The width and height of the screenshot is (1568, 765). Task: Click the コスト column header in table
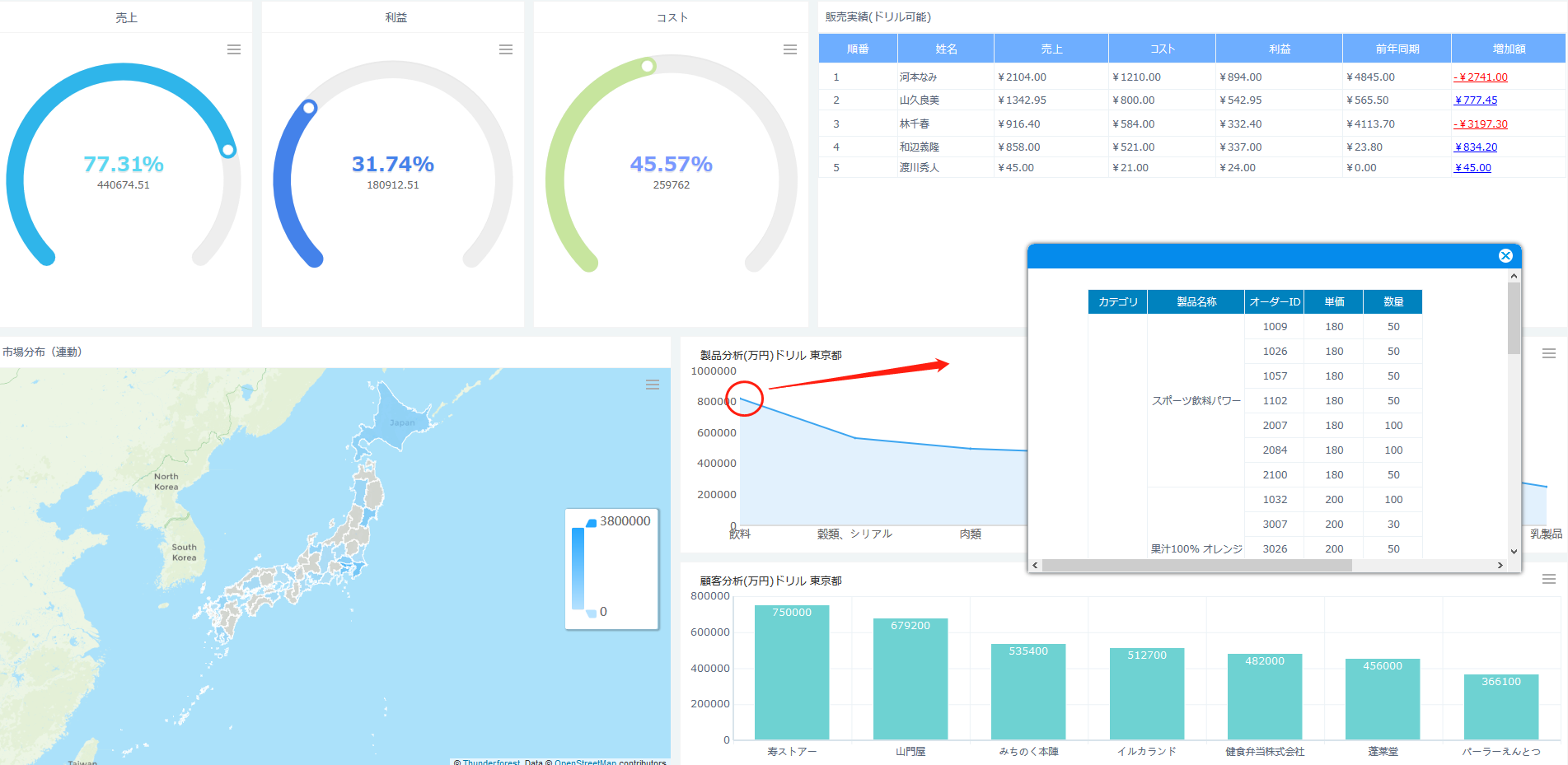click(1162, 49)
